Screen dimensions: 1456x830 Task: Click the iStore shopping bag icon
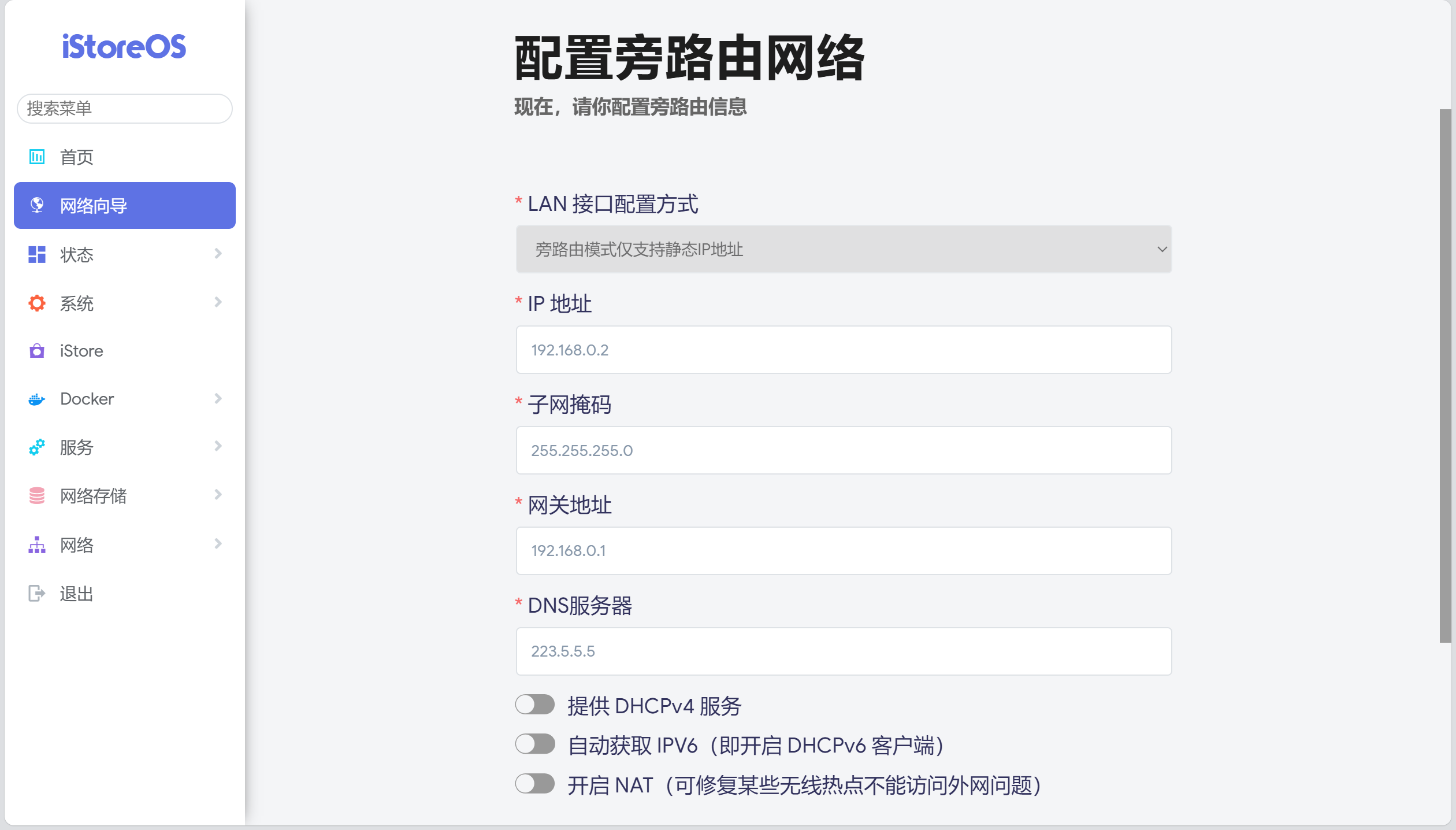(37, 351)
